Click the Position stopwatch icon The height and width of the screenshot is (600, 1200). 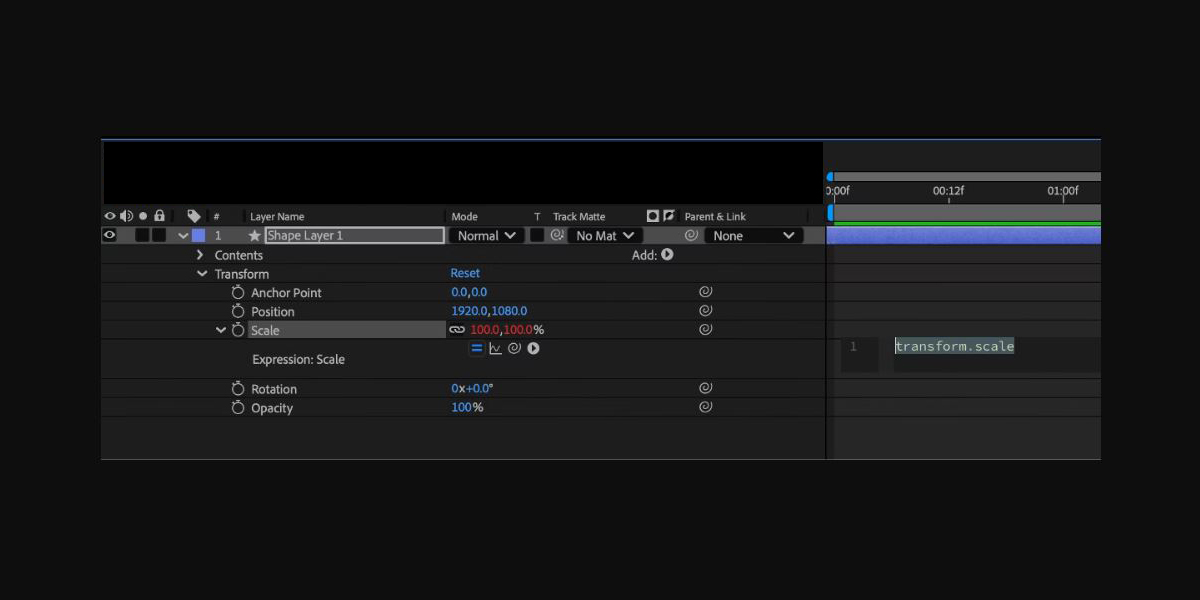pyautogui.click(x=238, y=312)
